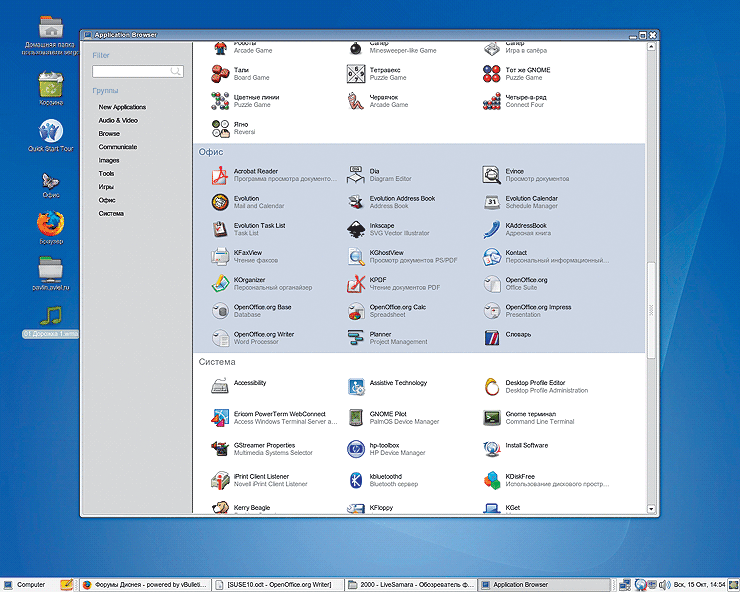Open pavlin.aviel.ru desktop folder icon

pos(50,269)
